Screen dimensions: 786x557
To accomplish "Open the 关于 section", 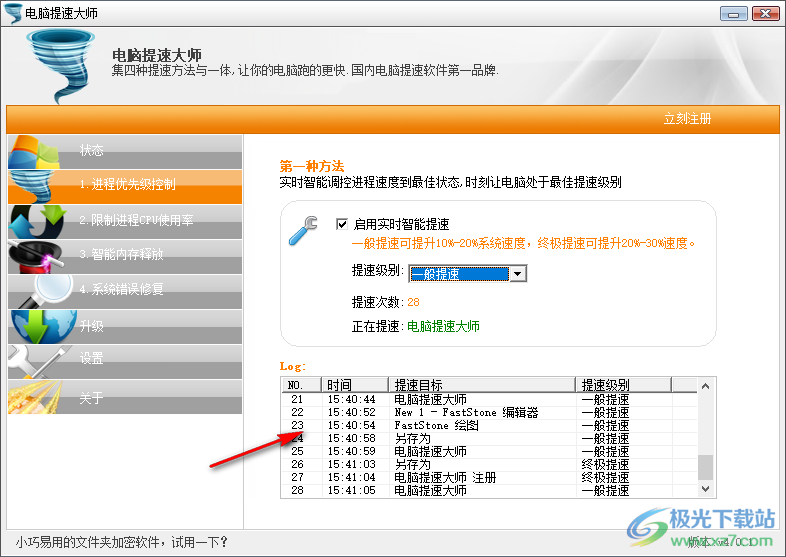I will (125, 397).
